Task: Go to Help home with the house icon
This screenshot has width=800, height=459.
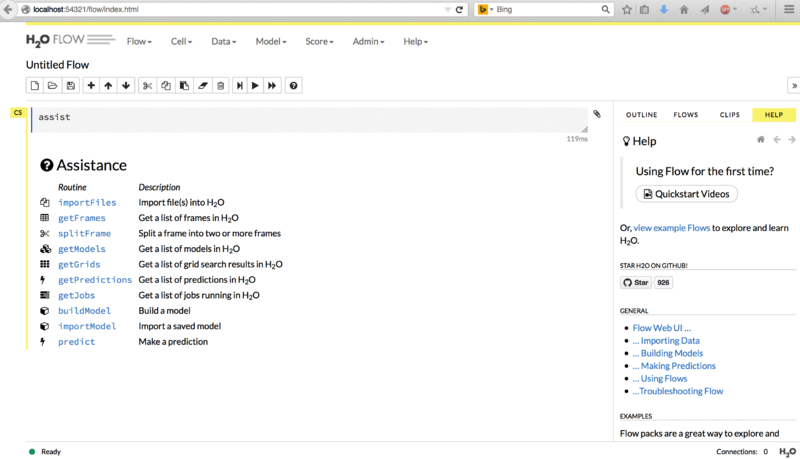Action: click(761, 139)
